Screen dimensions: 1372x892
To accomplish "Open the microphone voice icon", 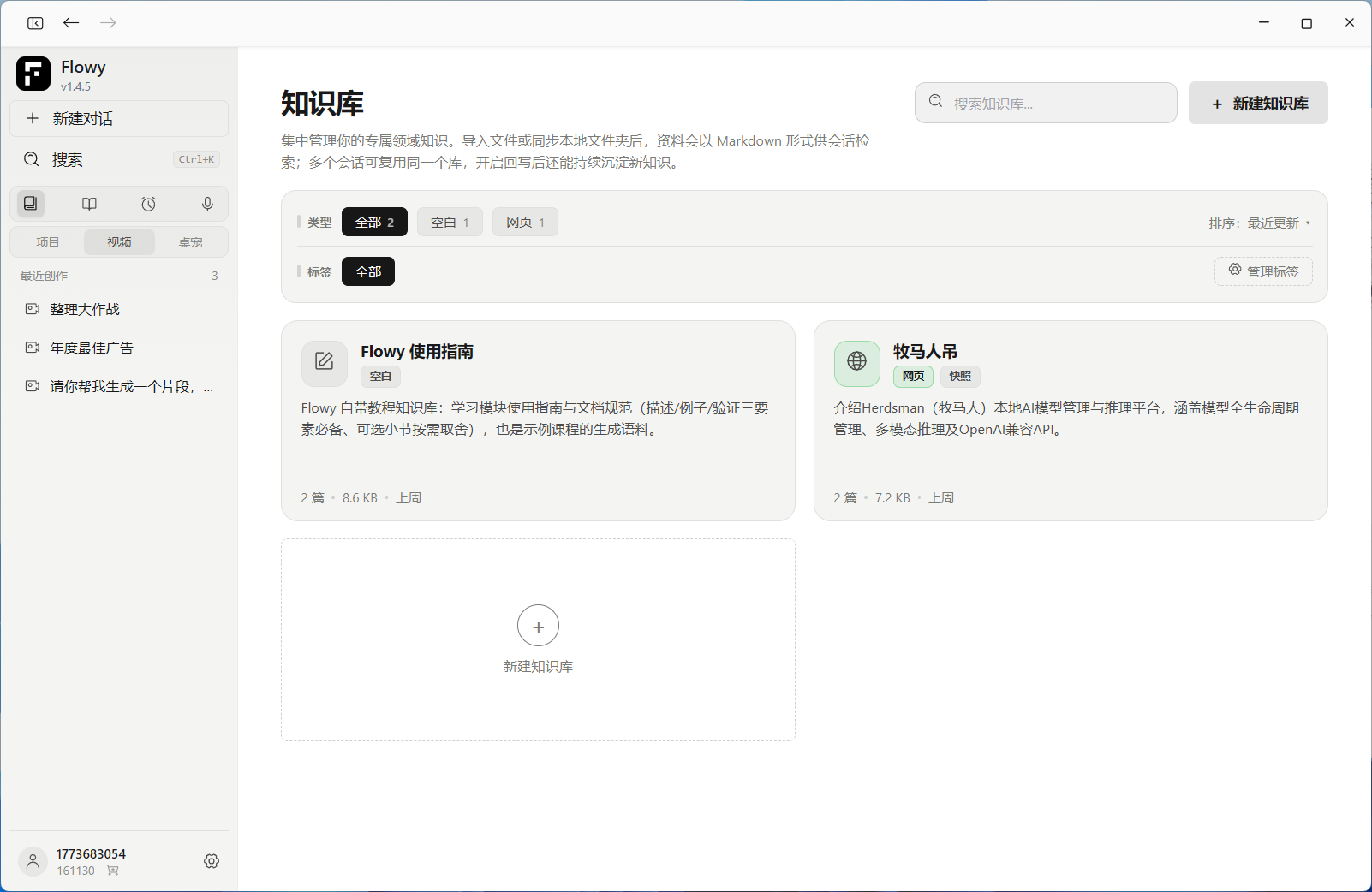I will pos(207,204).
